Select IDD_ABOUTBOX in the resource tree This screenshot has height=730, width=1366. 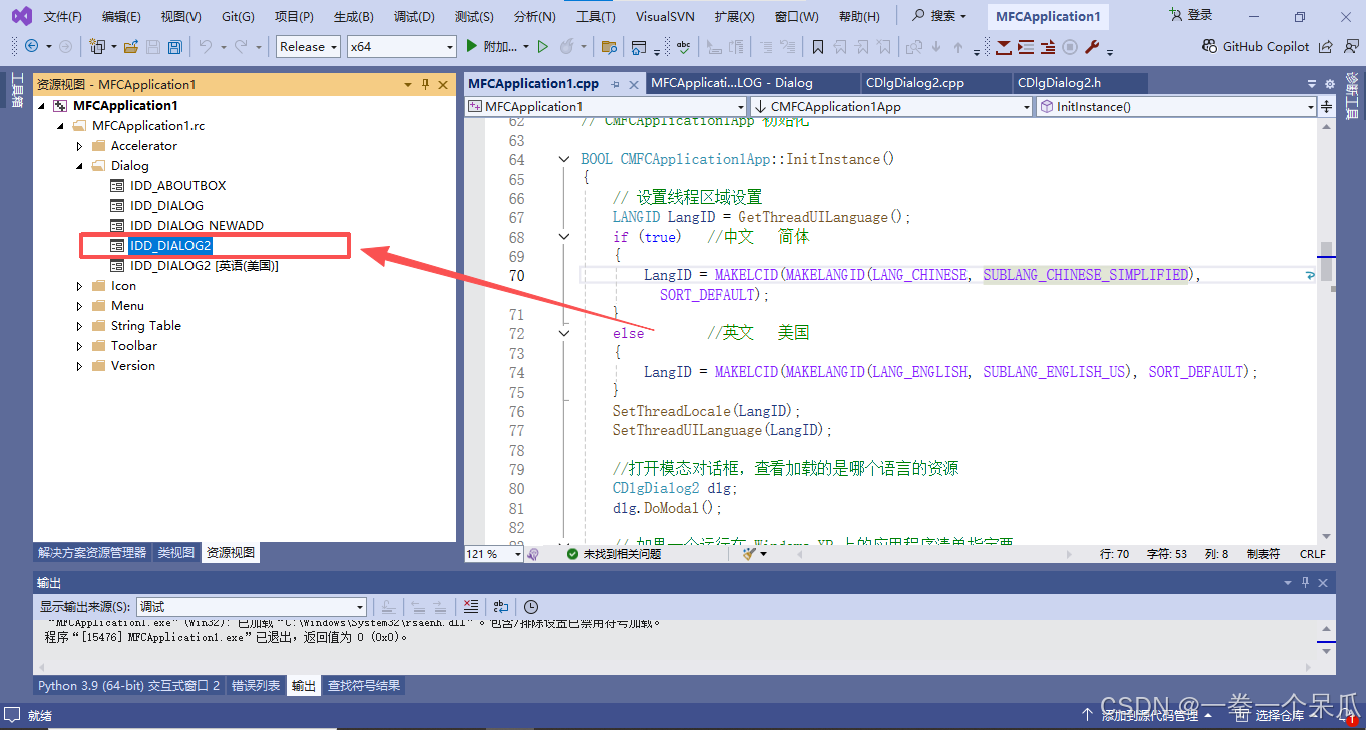click(178, 186)
